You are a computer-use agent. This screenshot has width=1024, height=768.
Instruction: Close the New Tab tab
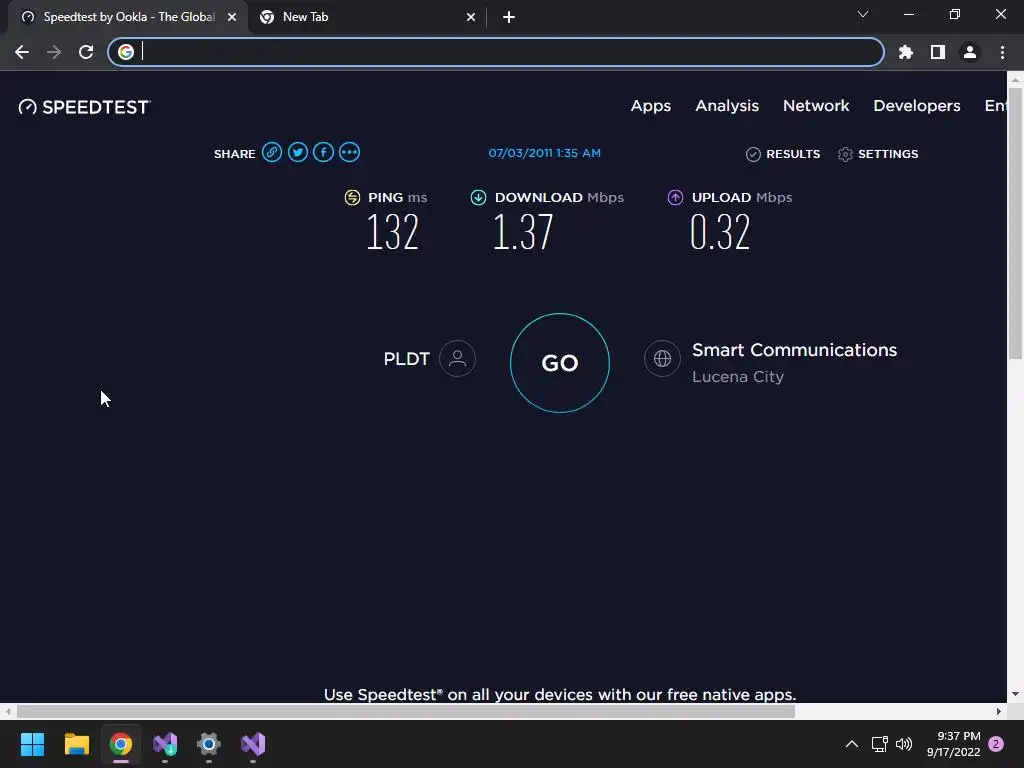(471, 17)
